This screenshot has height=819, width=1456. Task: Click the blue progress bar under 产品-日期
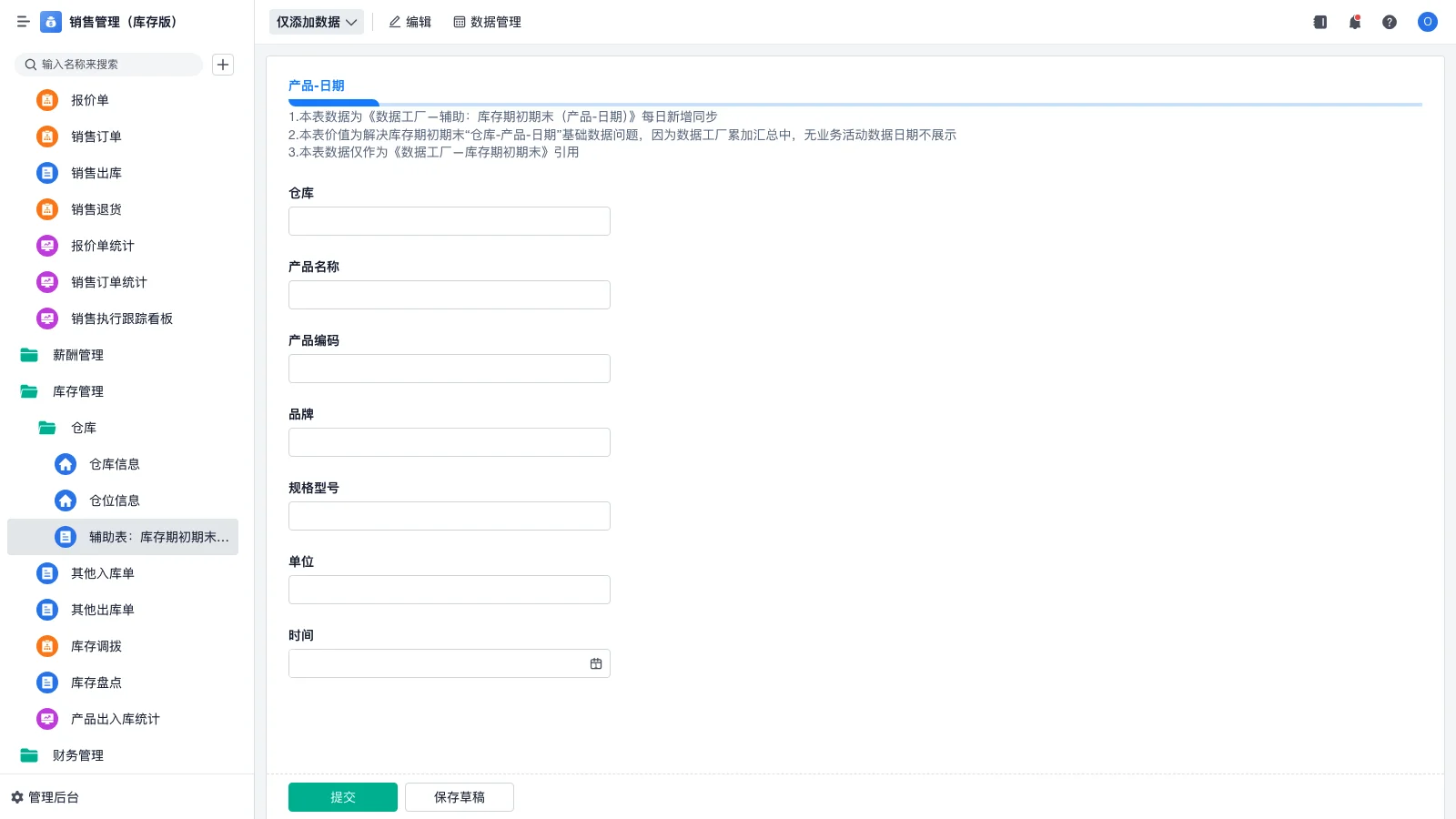coord(333,103)
